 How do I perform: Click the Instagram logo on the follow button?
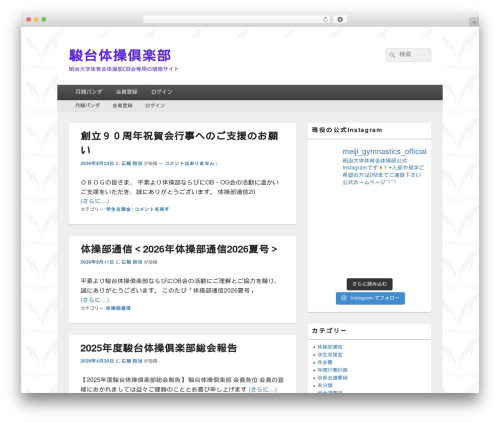coord(344,298)
